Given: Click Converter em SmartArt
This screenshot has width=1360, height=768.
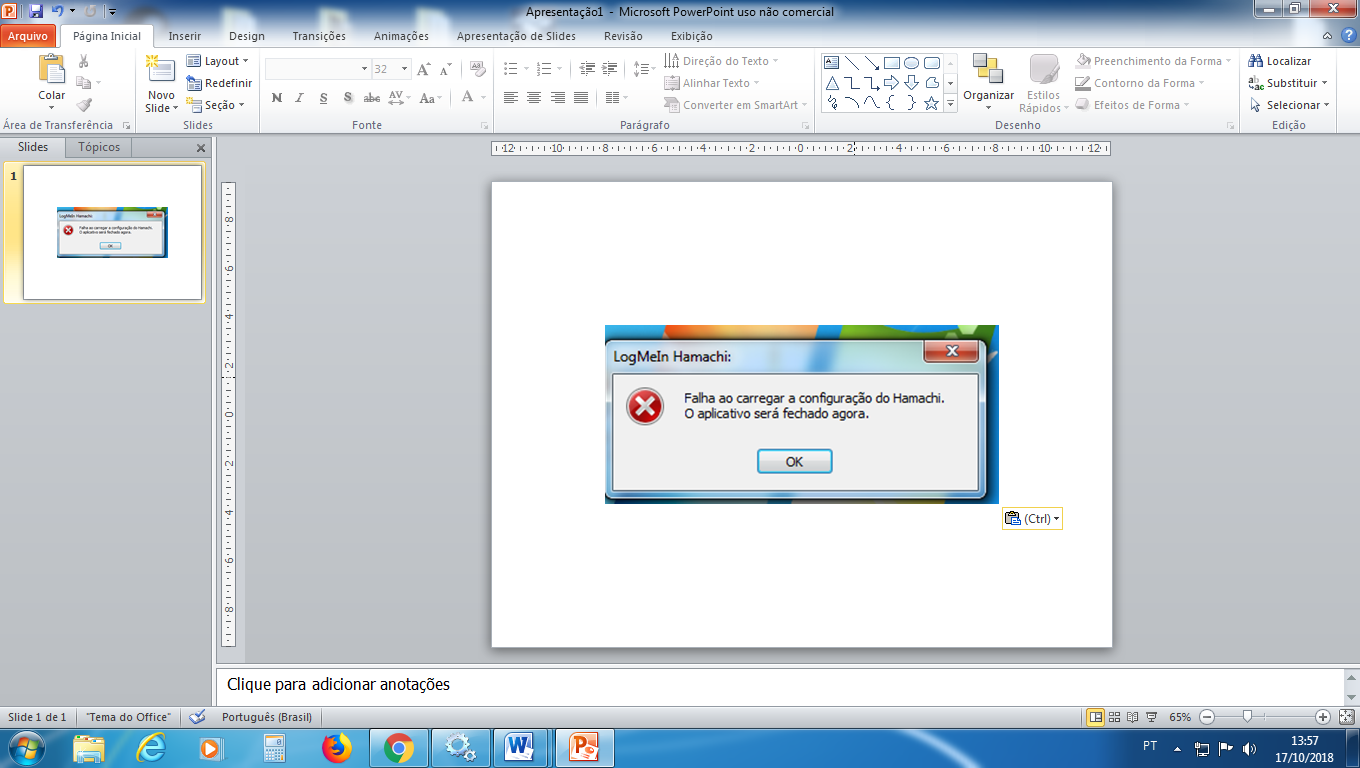Looking at the screenshot, I should 736,105.
